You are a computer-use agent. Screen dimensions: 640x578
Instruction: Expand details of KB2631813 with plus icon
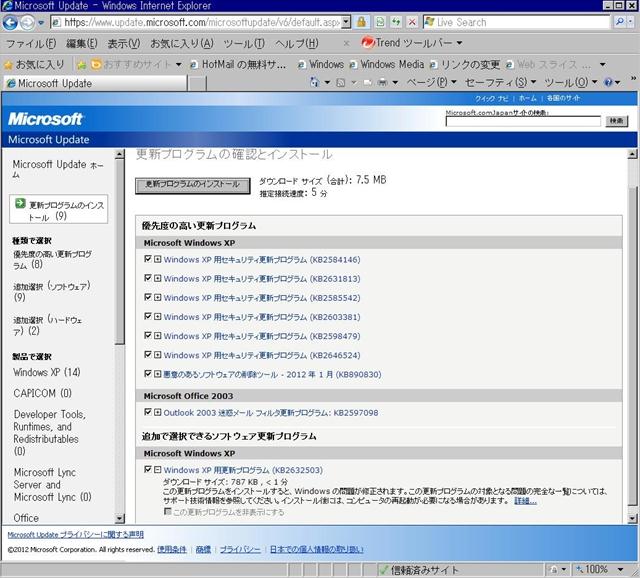[158, 278]
